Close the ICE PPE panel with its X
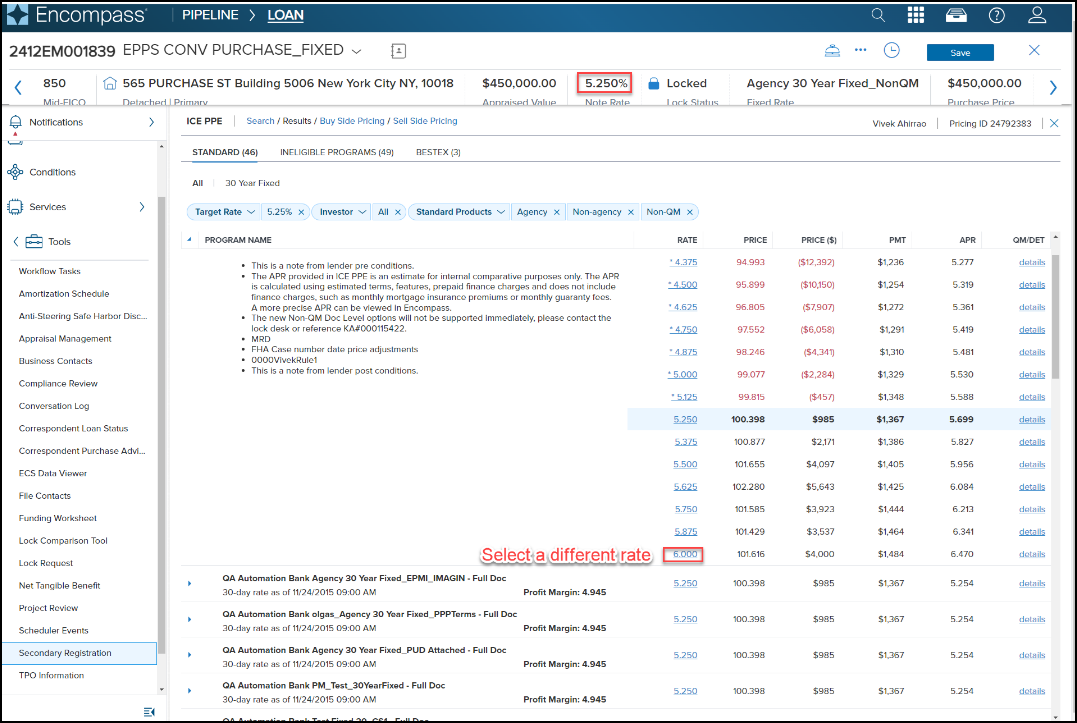Screen dimensions: 1077x723 [1054, 124]
